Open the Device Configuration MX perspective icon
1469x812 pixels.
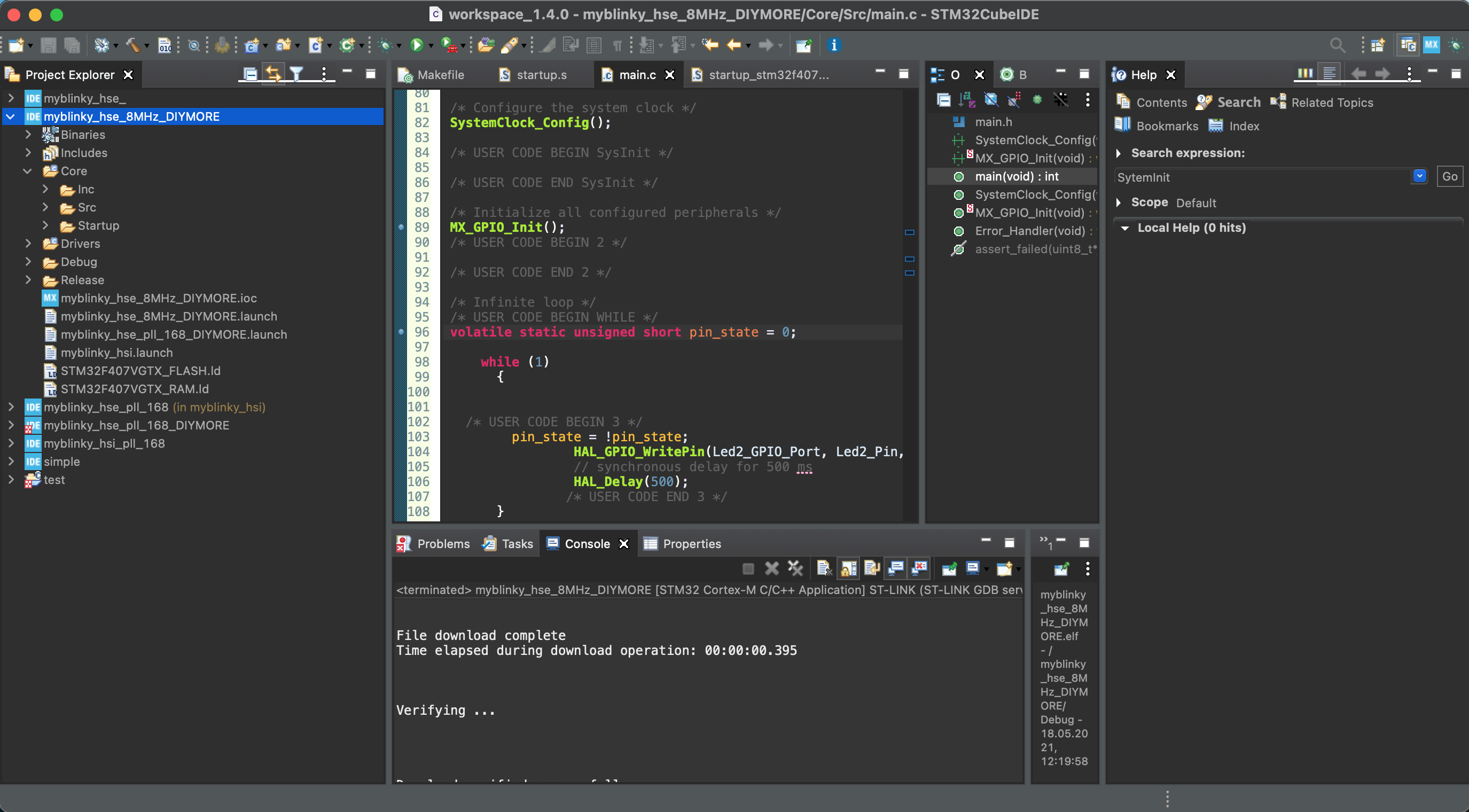point(1432,45)
